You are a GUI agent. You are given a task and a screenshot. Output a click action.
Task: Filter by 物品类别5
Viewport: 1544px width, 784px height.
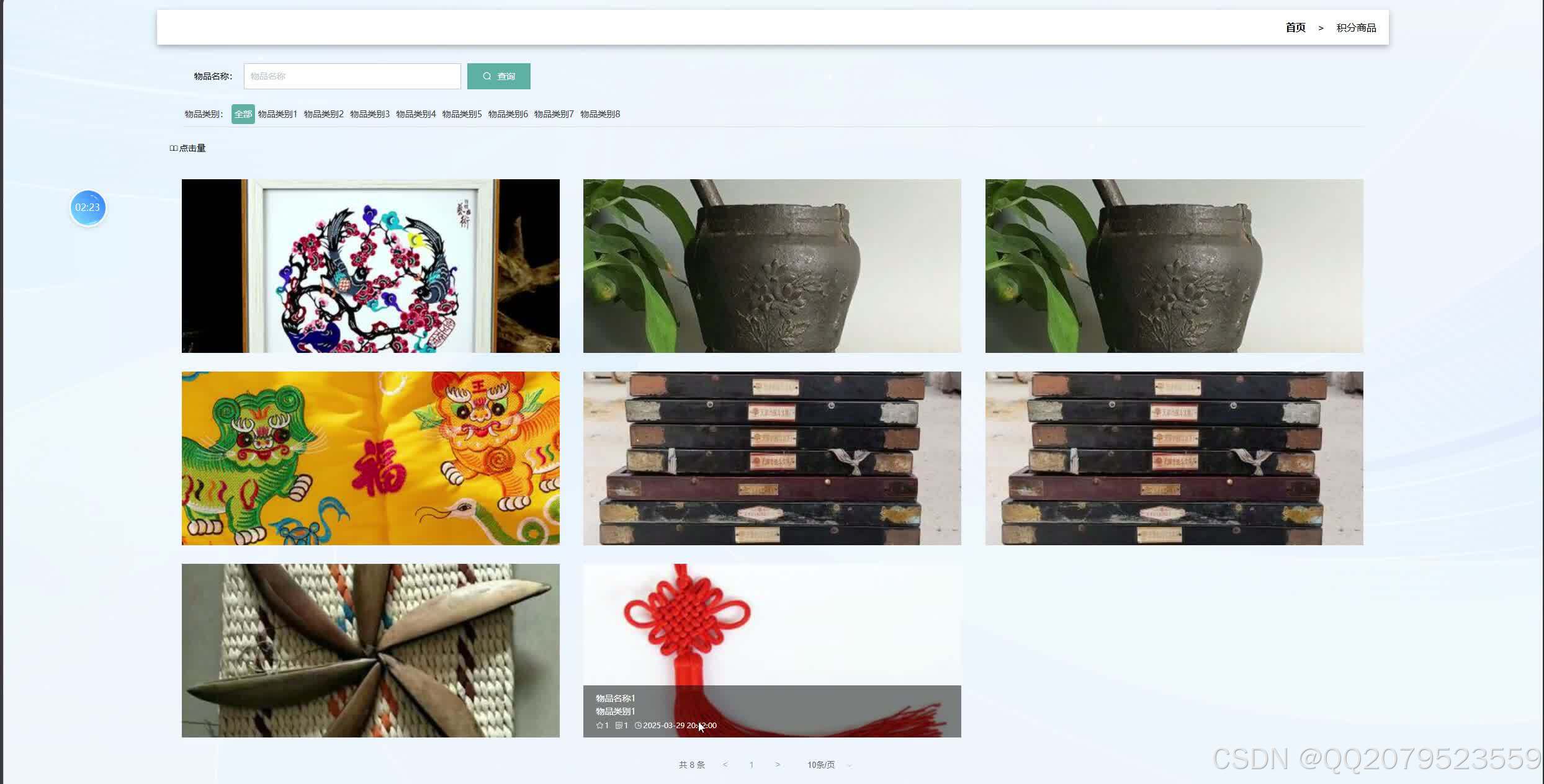click(462, 114)
